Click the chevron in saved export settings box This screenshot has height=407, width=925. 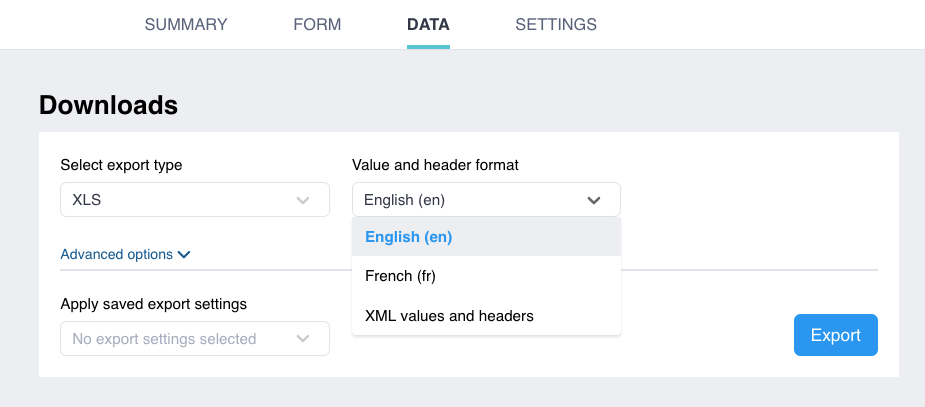(x=303, y=339)
